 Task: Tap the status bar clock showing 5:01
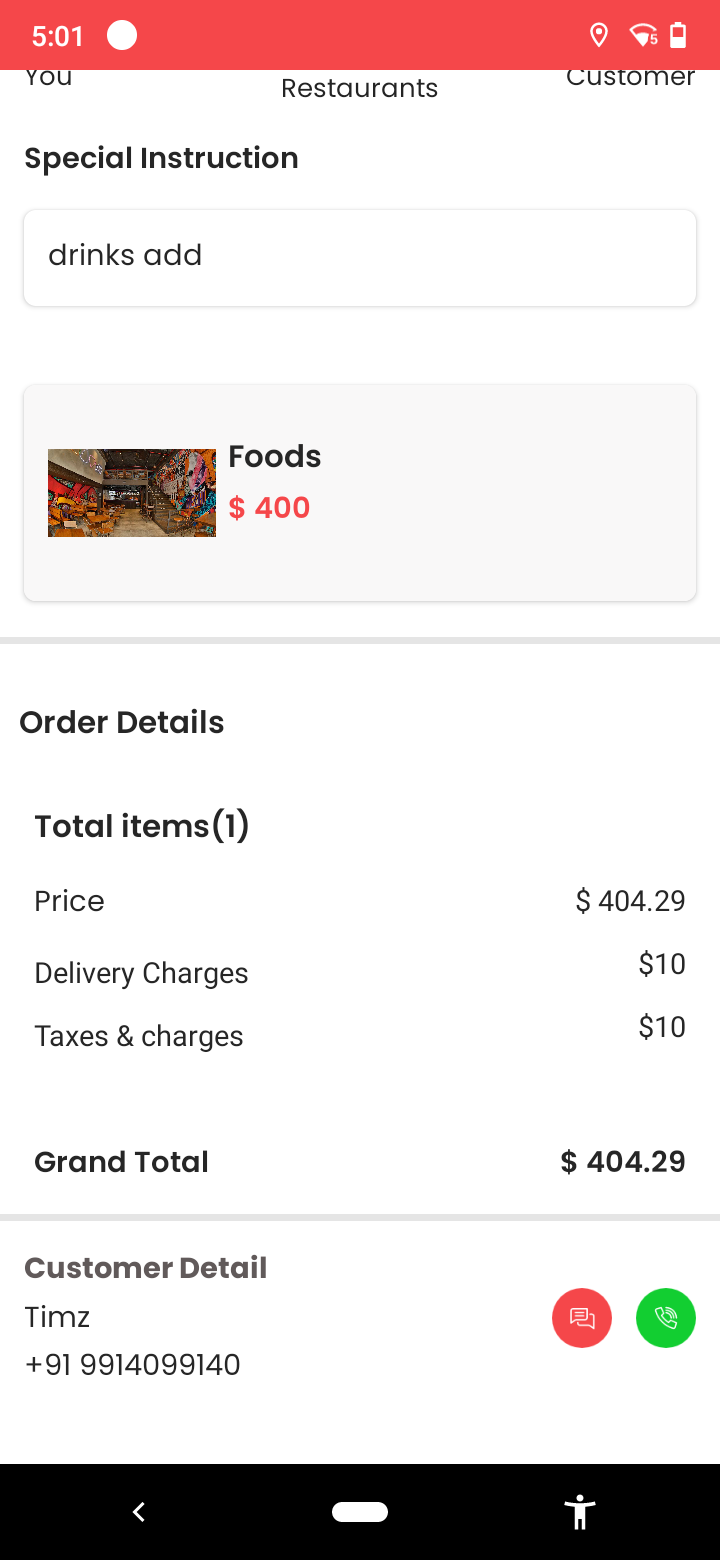58,37
